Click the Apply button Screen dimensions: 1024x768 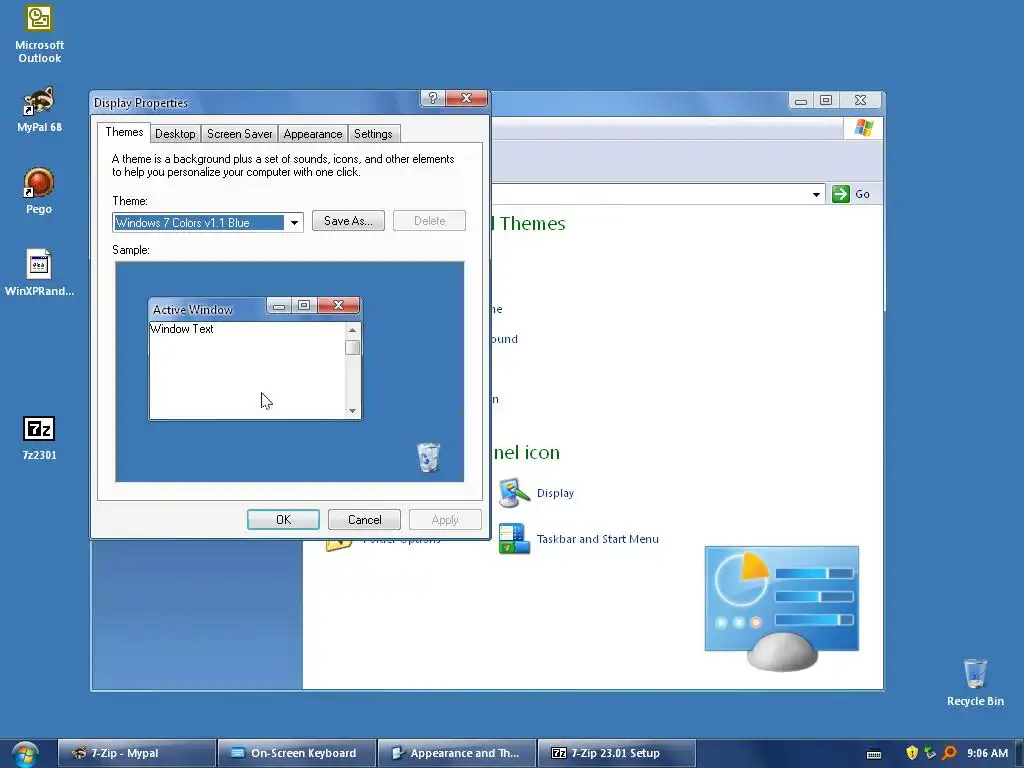[445, 520]
